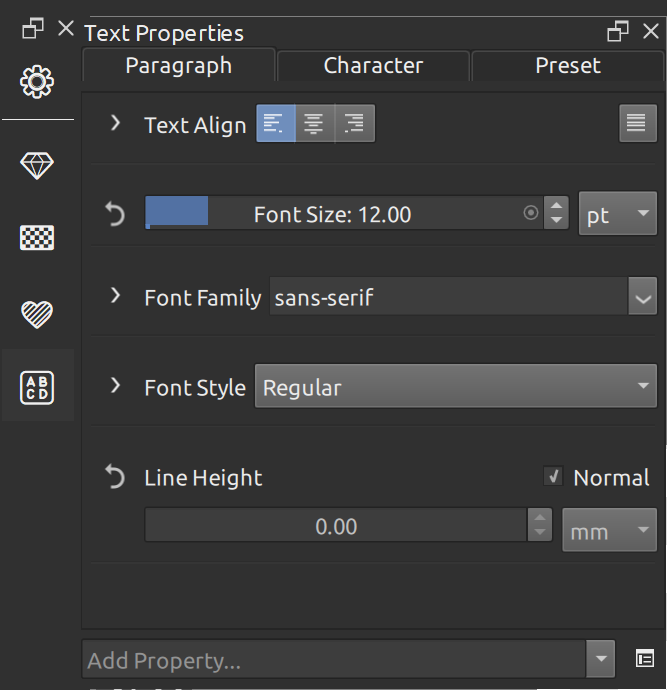Select the checkerboard pattern sidebar icon
Screen dimensions: 667x690
point(37,238)
